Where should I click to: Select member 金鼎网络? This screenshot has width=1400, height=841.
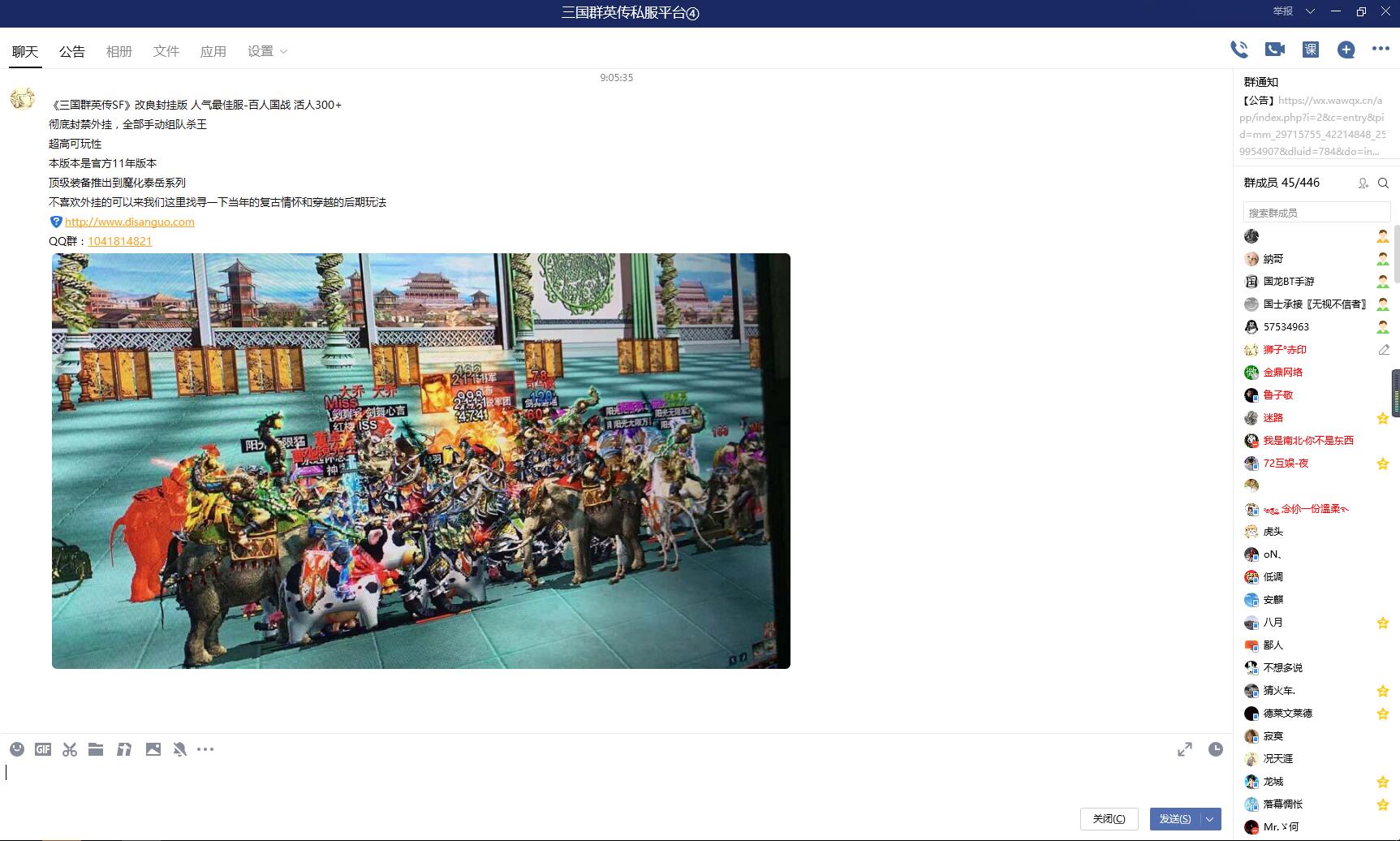tap(1283, 373)
